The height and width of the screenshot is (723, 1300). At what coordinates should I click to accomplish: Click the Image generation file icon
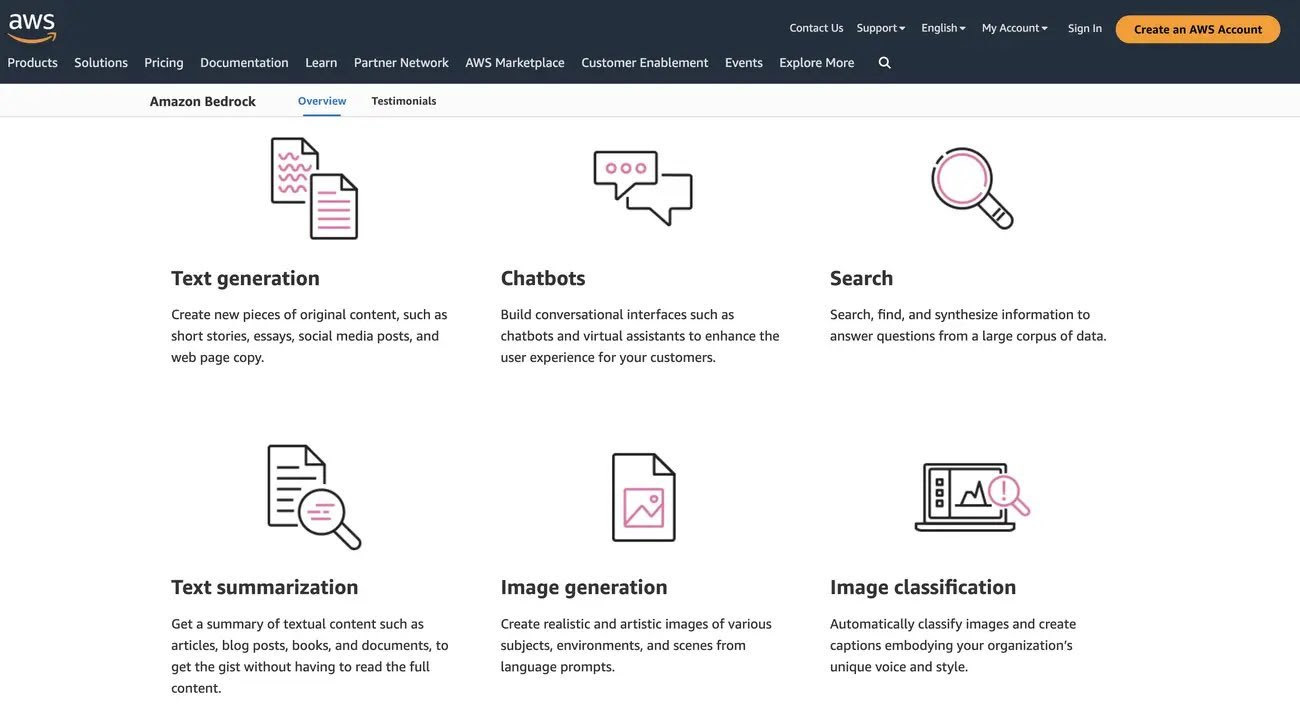click(644, 497)
